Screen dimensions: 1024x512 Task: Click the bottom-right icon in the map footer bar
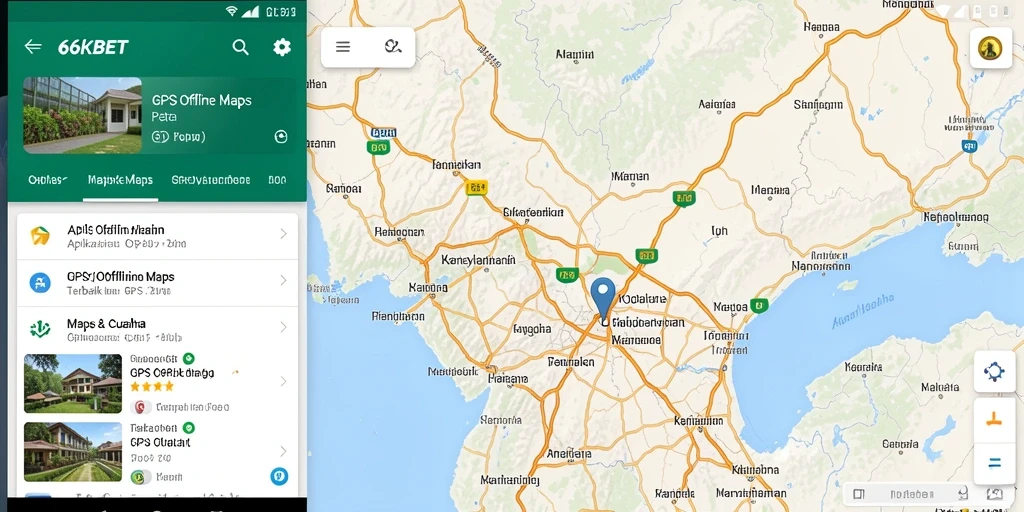click(995, 494)
